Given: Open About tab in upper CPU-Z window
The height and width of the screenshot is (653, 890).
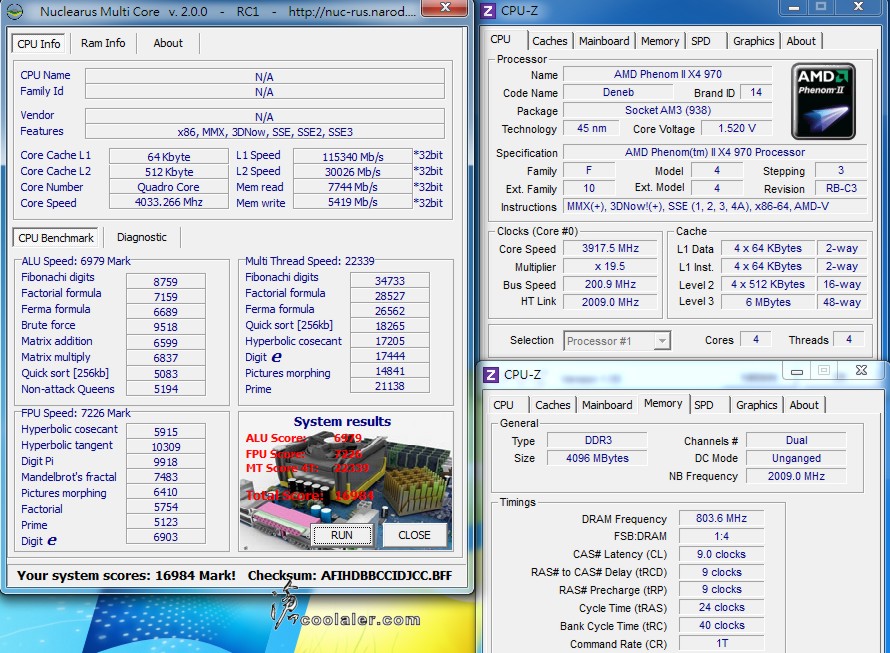Looking at the screenshot, I should (801, 41).
